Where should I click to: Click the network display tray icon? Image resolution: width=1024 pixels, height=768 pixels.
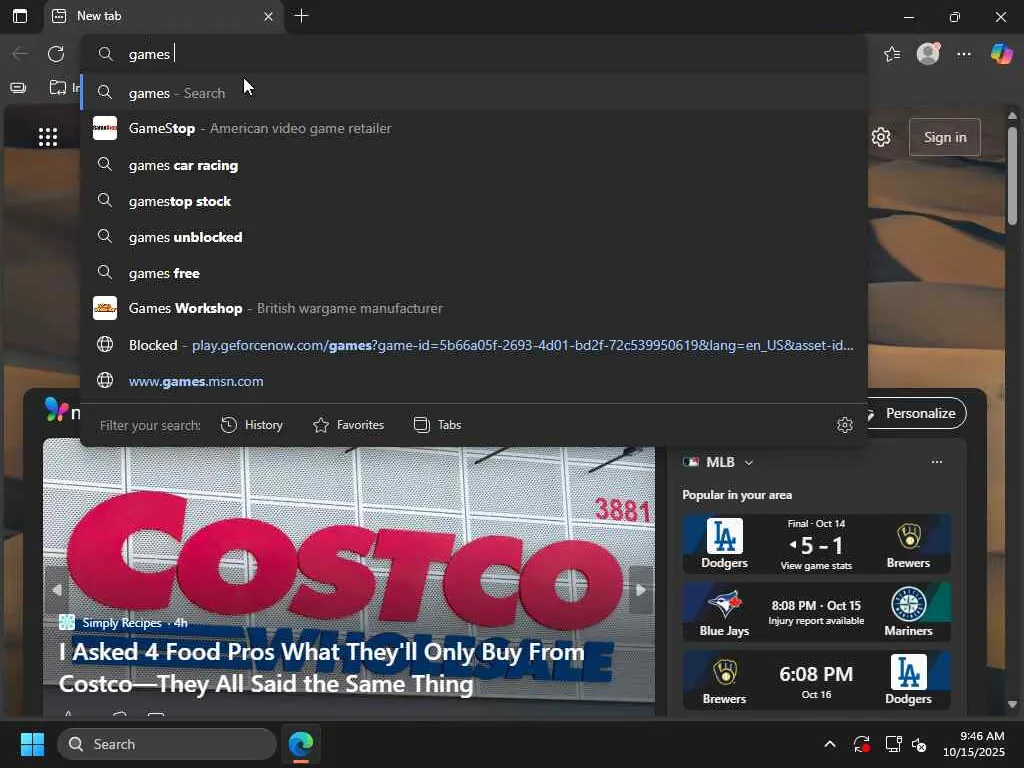893,744
